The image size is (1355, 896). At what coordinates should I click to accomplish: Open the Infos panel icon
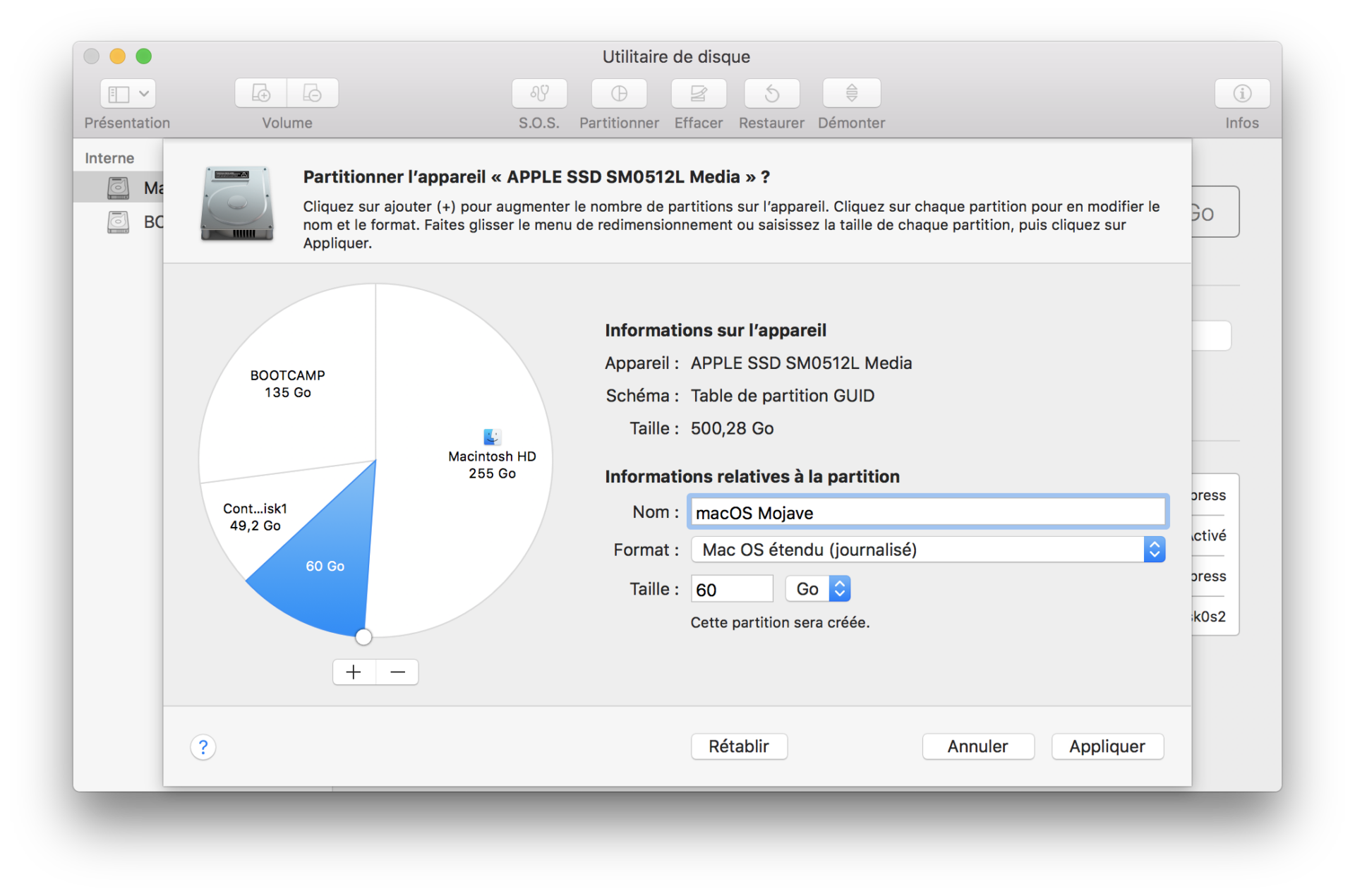coord(1242,93)
